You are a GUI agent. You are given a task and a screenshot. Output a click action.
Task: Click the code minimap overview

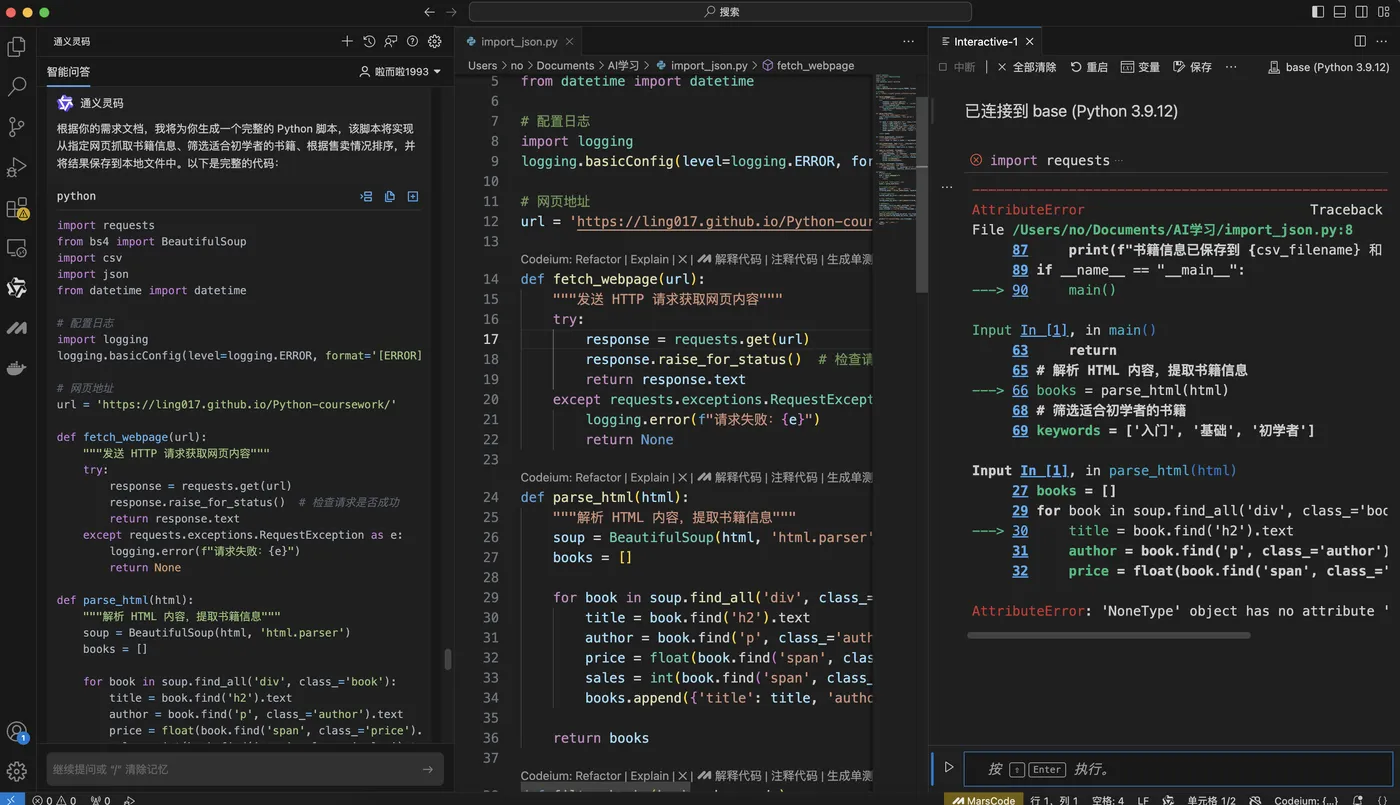[895, 150]
